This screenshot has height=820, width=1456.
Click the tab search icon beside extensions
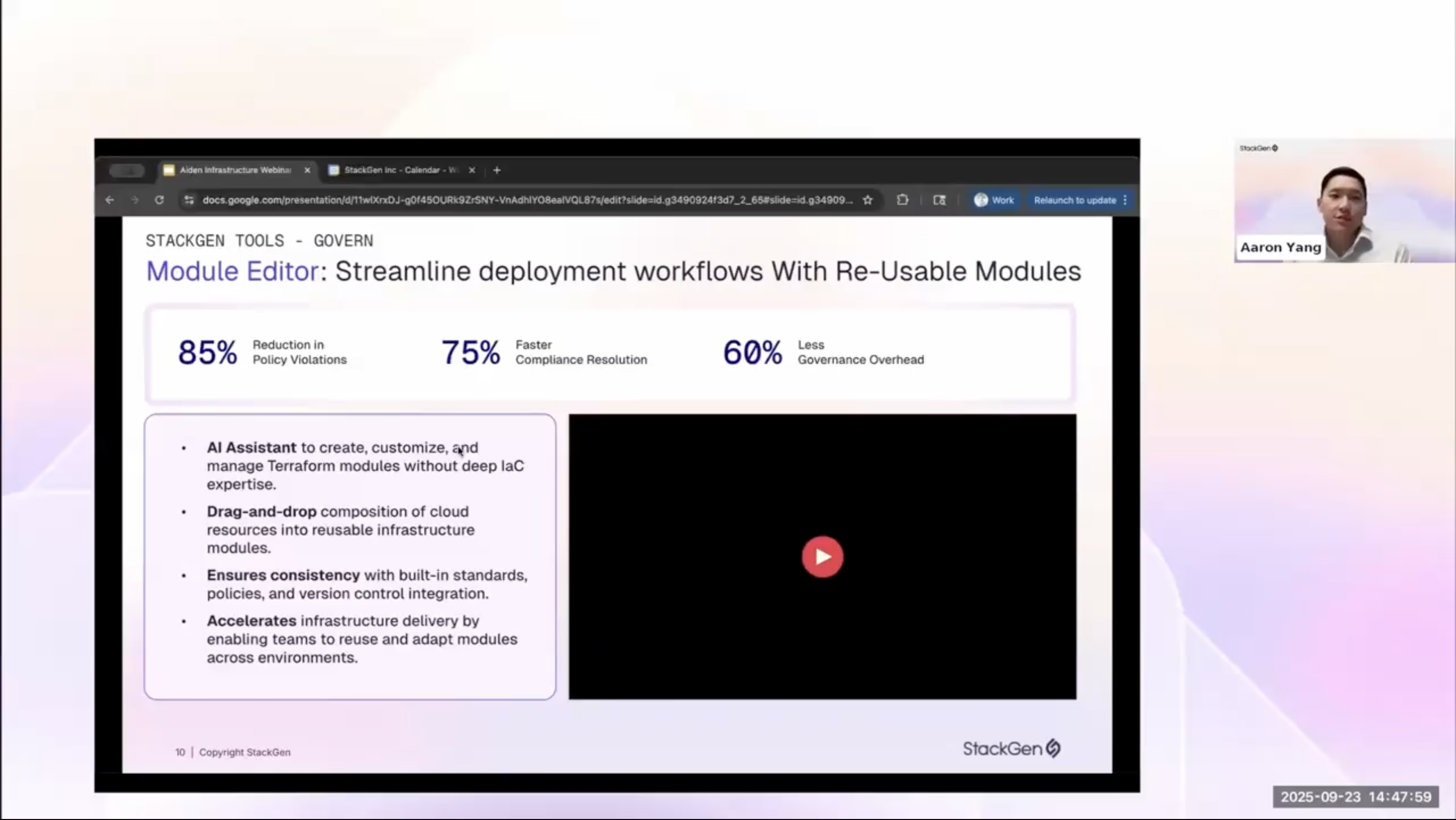tap(939, 200)
